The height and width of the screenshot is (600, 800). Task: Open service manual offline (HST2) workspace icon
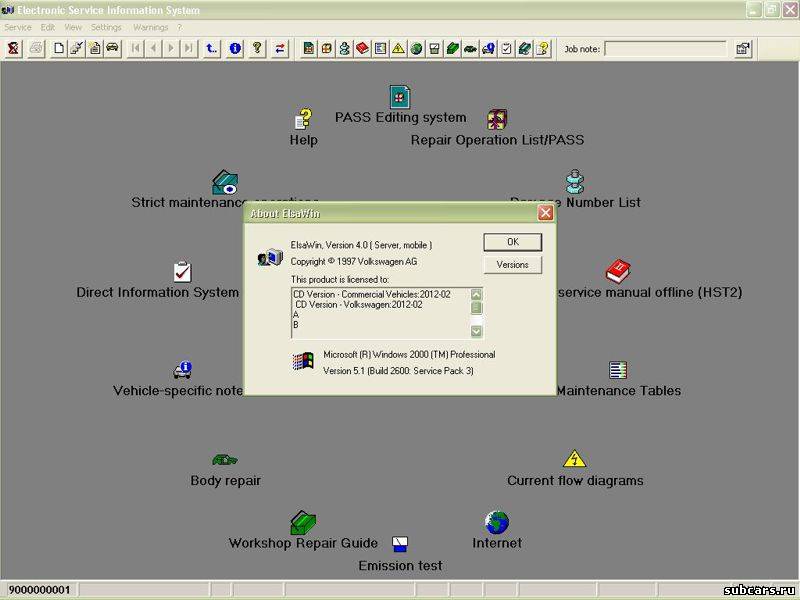point(618,271)
